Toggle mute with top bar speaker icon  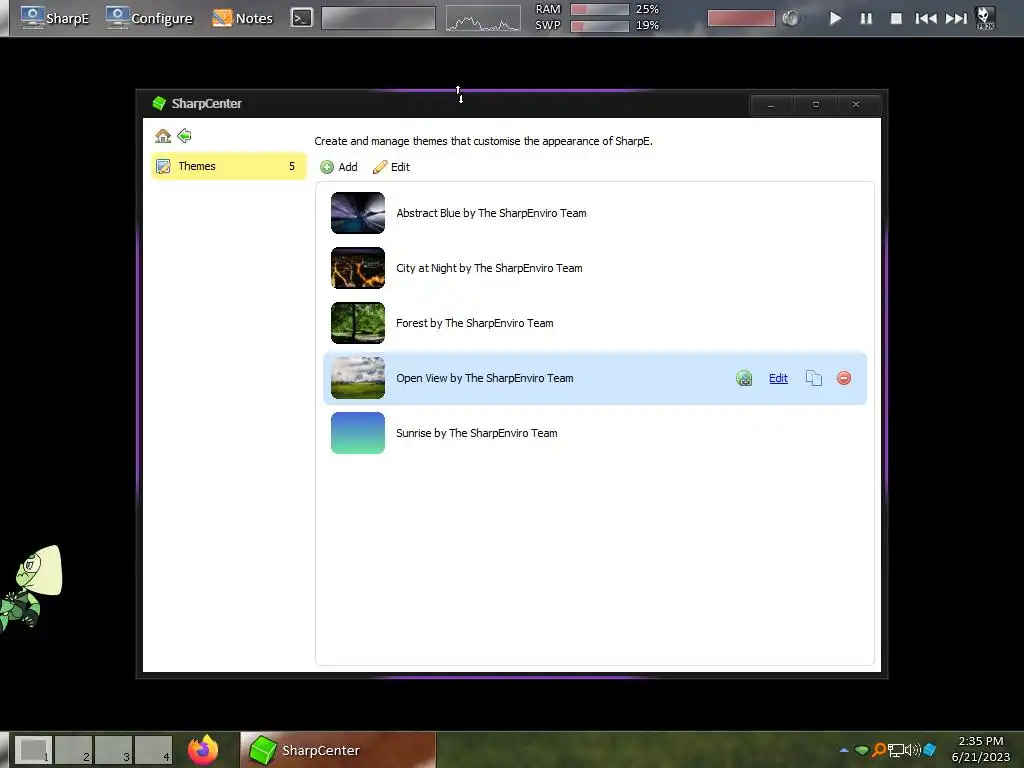[791, 18]
